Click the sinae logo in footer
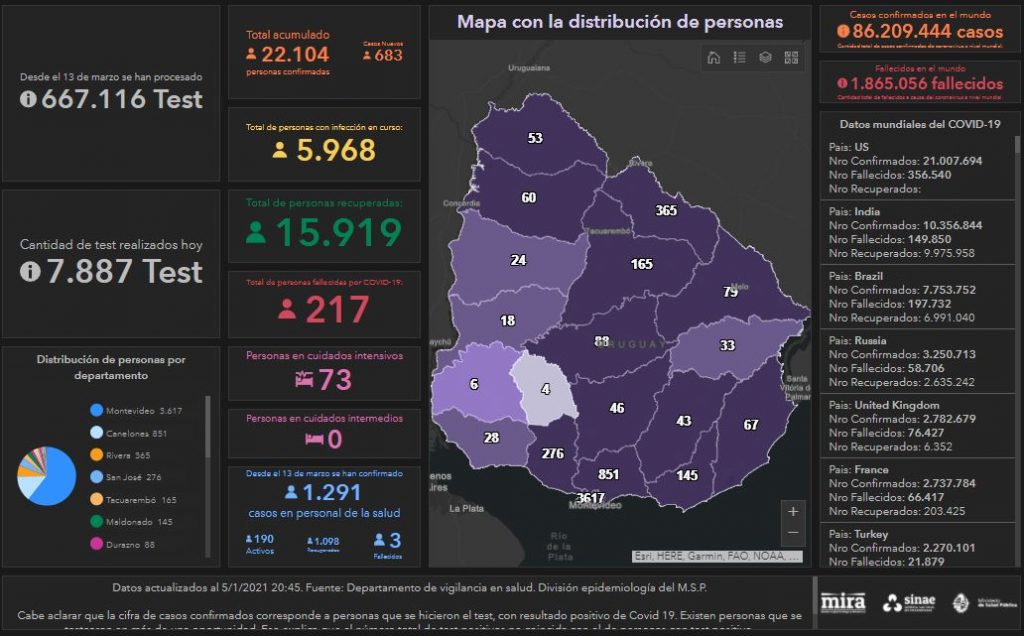The height and width of the screenshot is (636, 1024). pos(909,602)
